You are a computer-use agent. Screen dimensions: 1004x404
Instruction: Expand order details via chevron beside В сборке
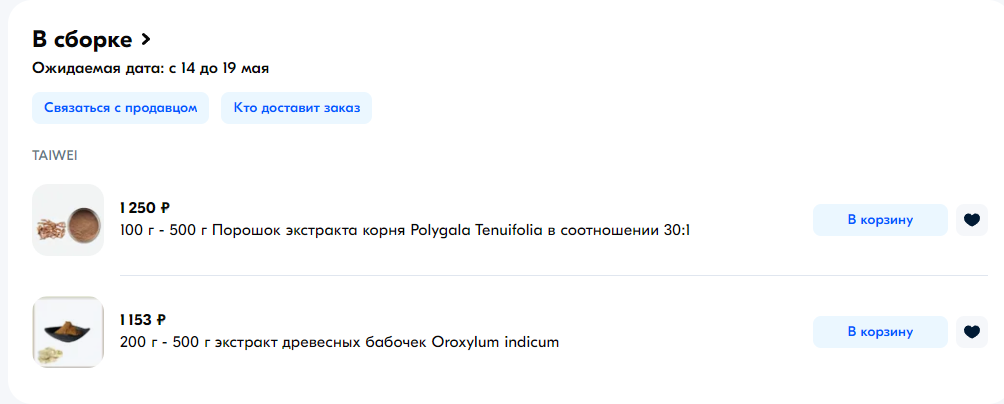[145, 40]
